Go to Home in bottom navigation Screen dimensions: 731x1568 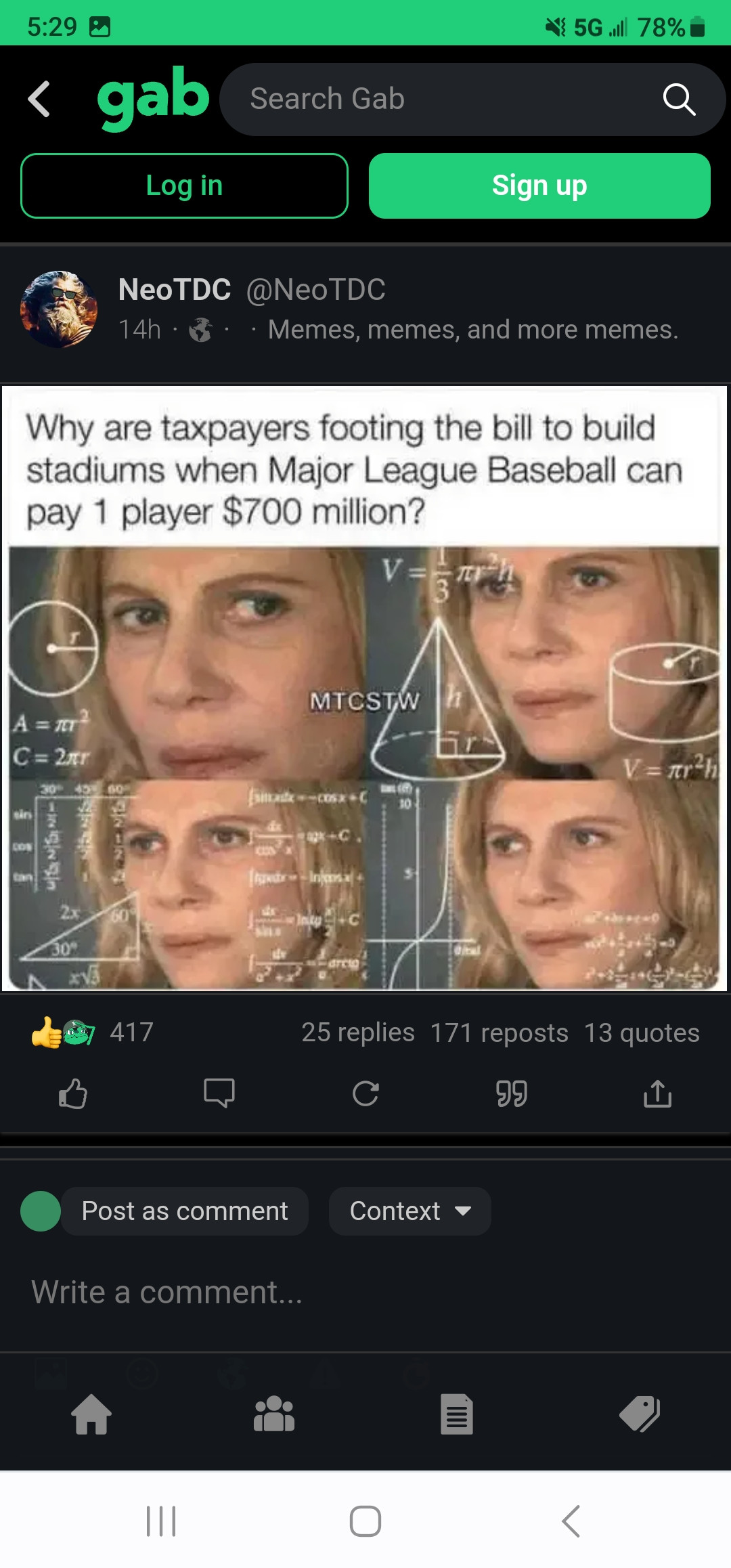pyautogui.click(x=91, y=1414)
